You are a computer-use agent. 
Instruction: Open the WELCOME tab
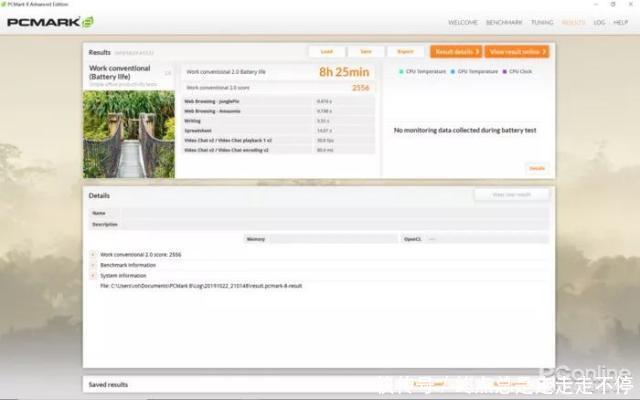tap(462, 22)
